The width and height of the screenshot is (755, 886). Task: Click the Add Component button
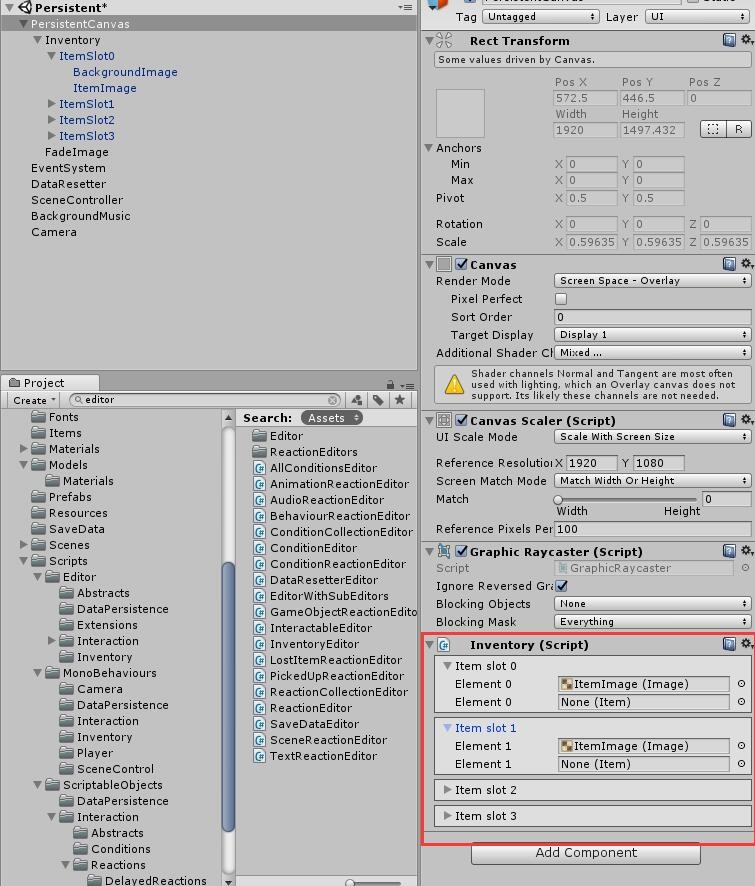[585, 853]
